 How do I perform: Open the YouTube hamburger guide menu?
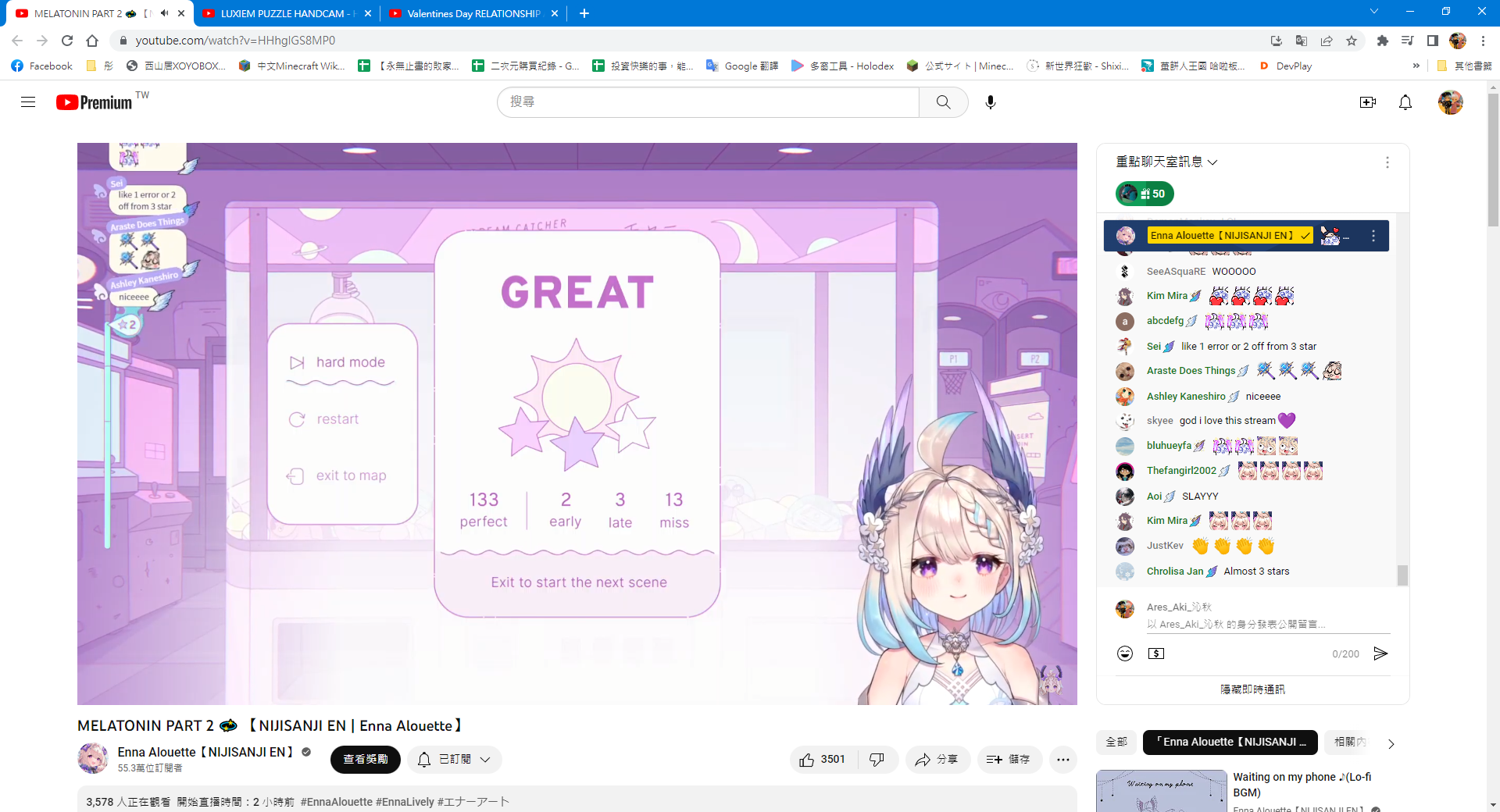(28, 102)
